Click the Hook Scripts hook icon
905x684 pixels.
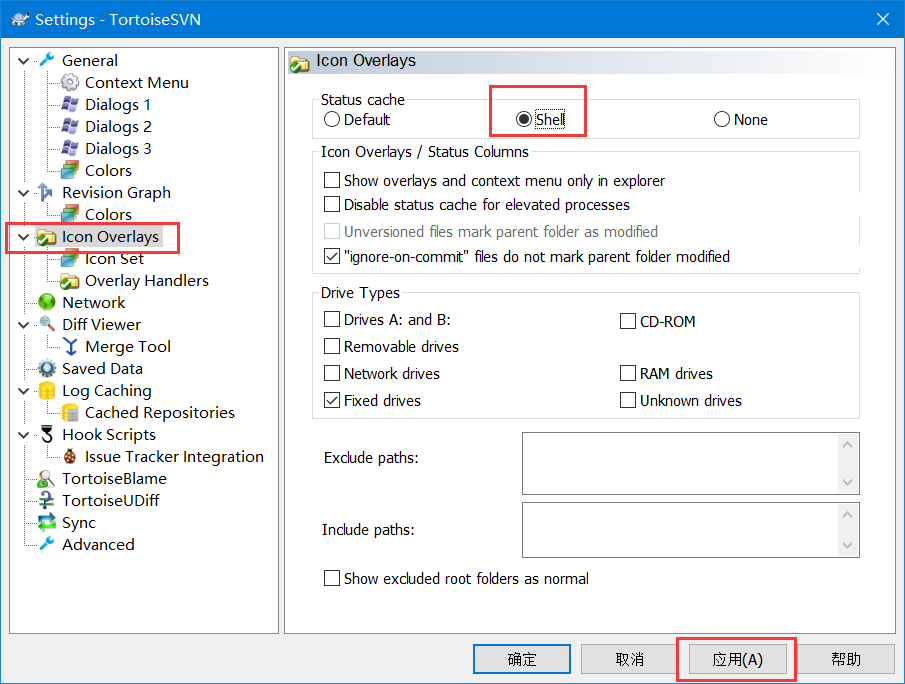click(47, 435)
